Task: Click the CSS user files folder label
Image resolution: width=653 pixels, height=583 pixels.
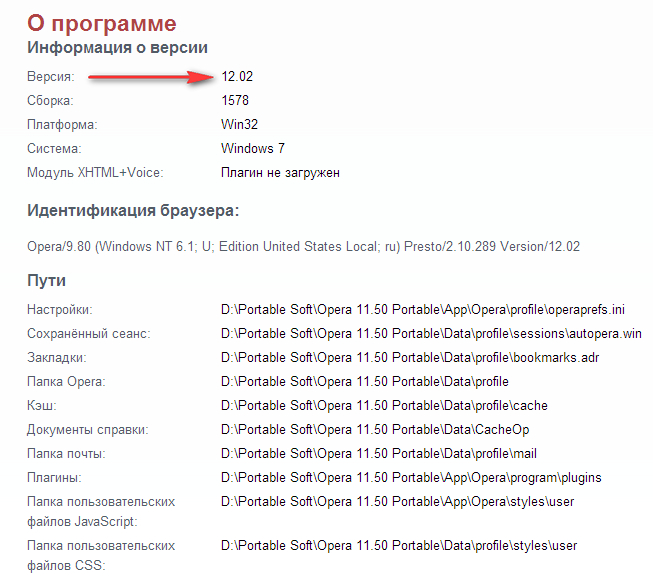Action: (x=101, y=556)
